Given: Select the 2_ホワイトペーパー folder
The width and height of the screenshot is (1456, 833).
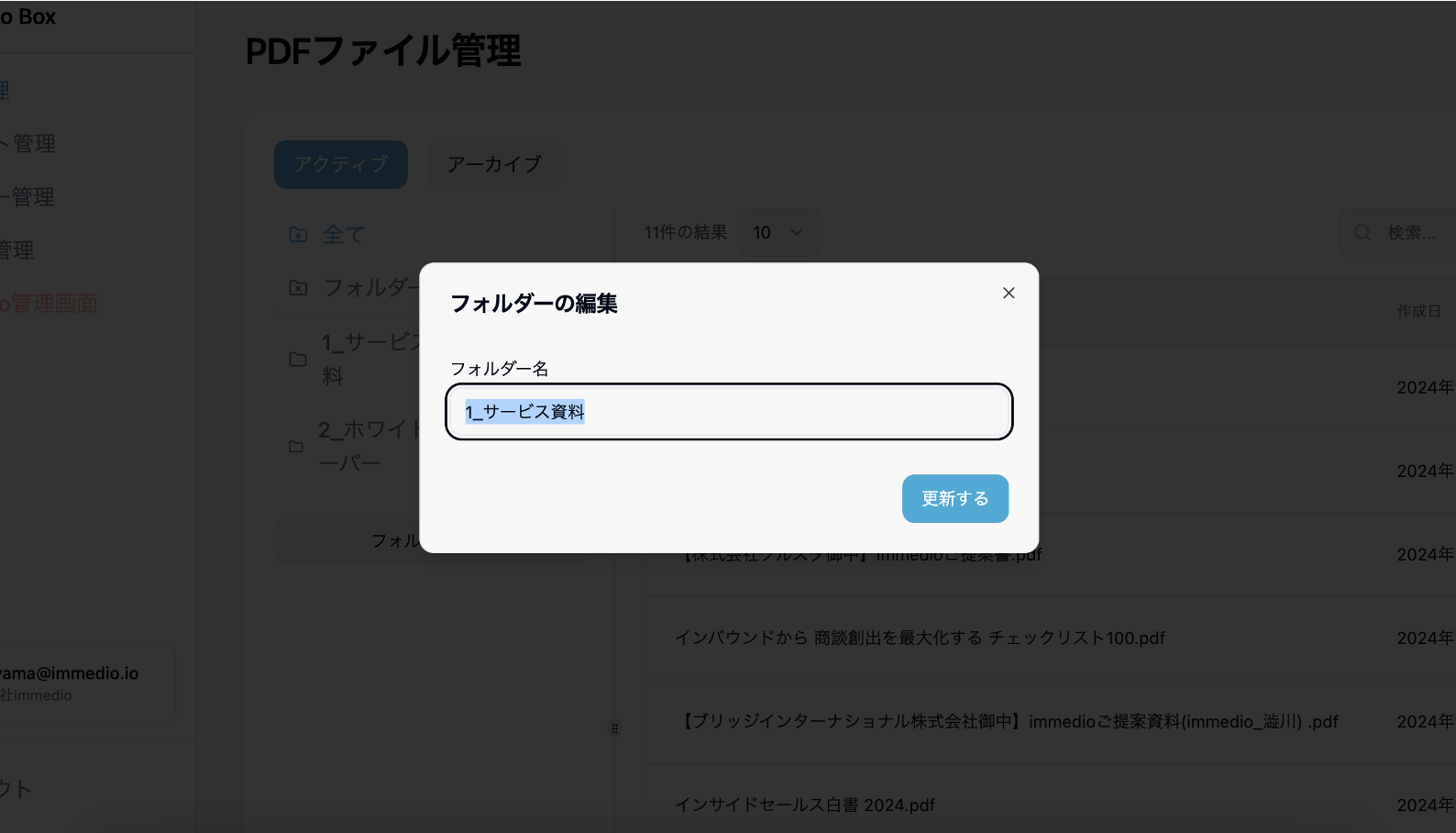Looking at the screenshot, I should tap(367, 446).
